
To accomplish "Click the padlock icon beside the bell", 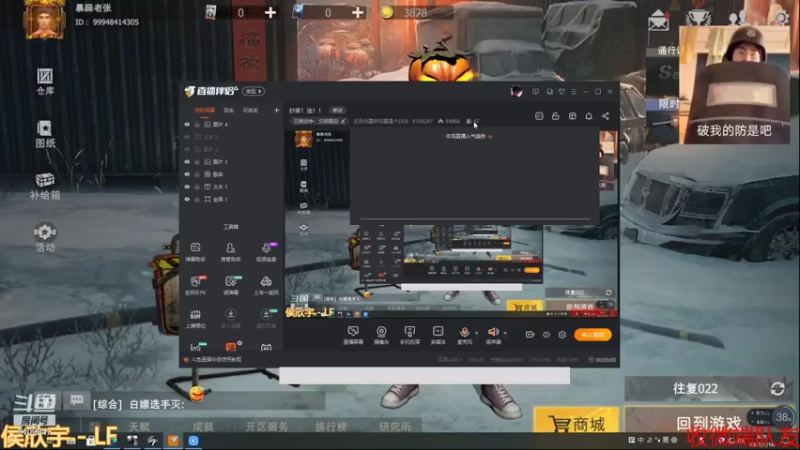I will point(556,116).
